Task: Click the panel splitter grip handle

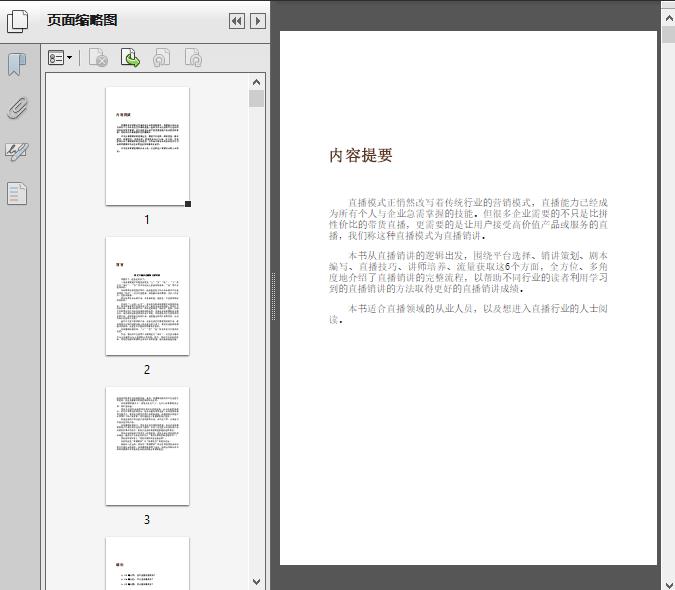Action: point(273,297)
